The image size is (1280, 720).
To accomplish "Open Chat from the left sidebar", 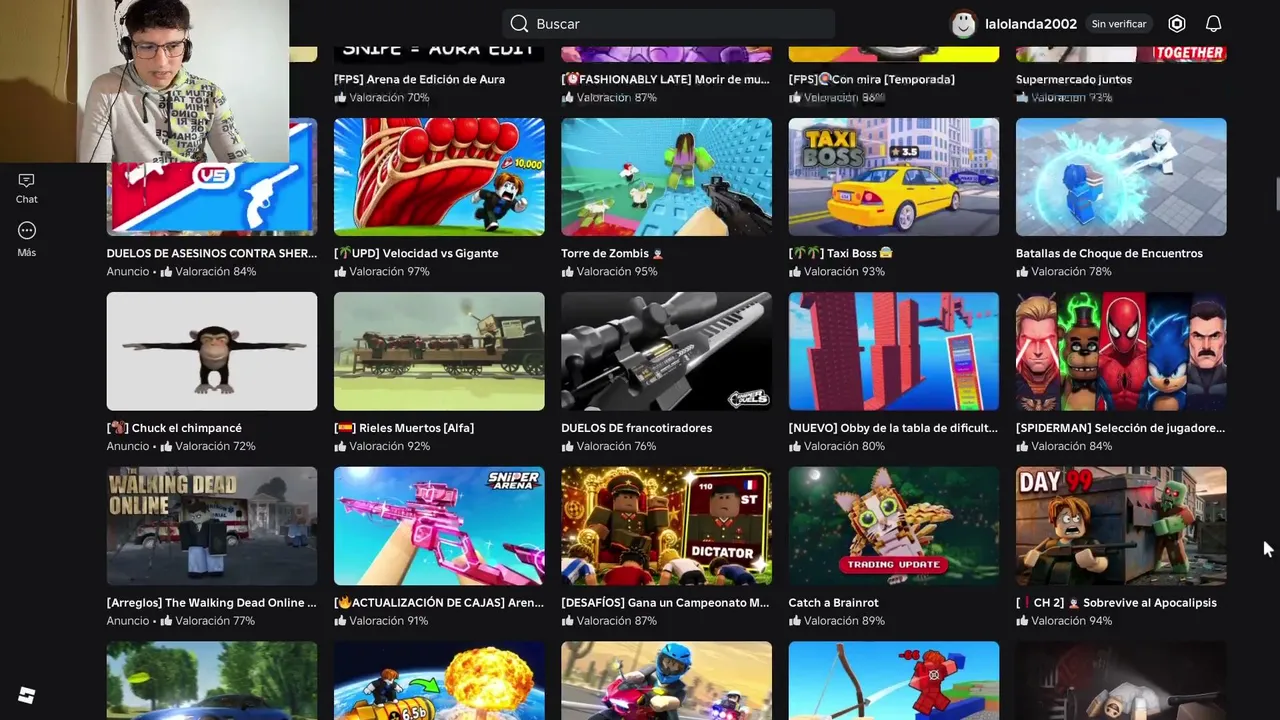I will point(27,187).
